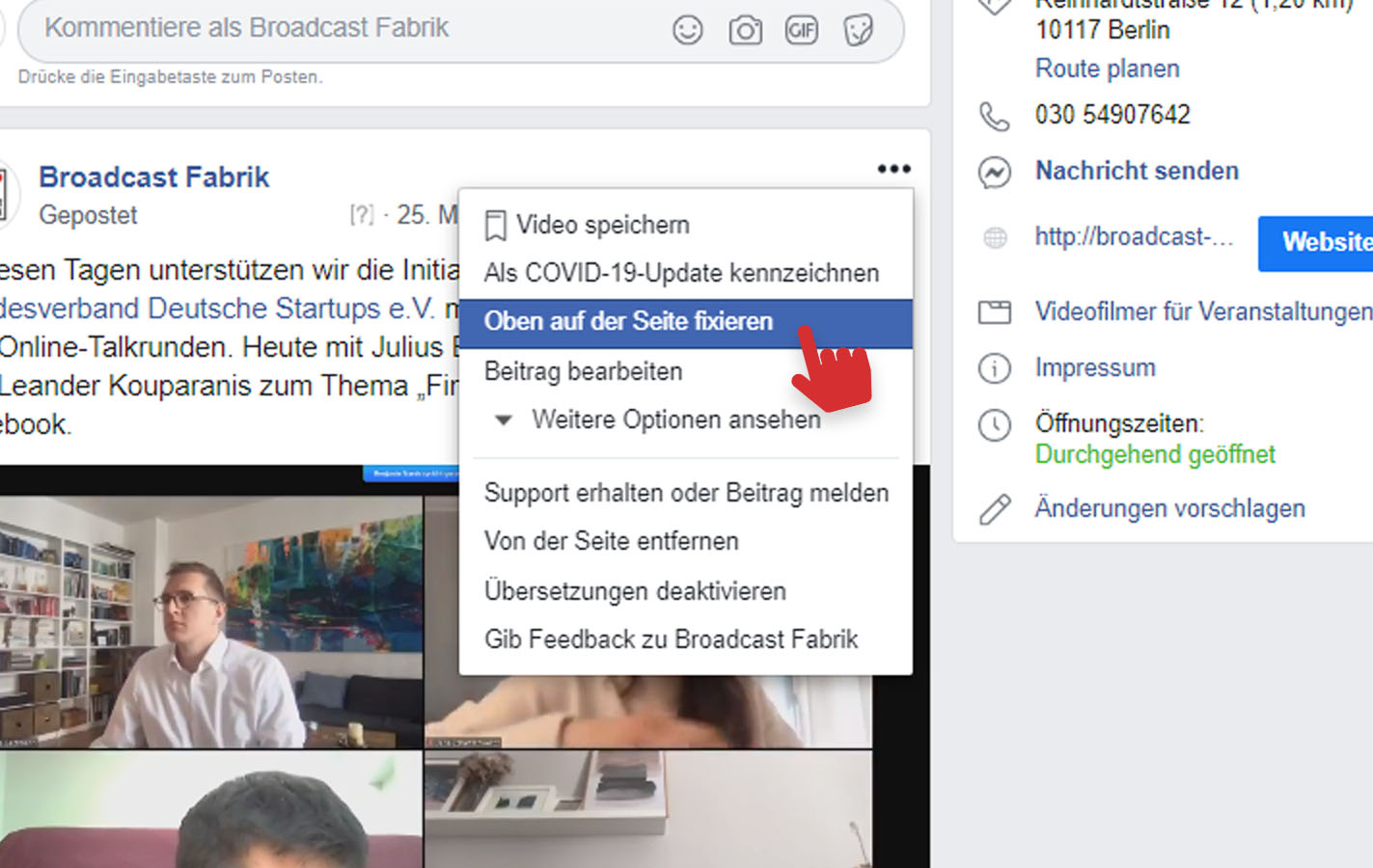Choose Als COVID-19-Update kennzeichnen
1373x868 pixels.
[x=685, y=273]
